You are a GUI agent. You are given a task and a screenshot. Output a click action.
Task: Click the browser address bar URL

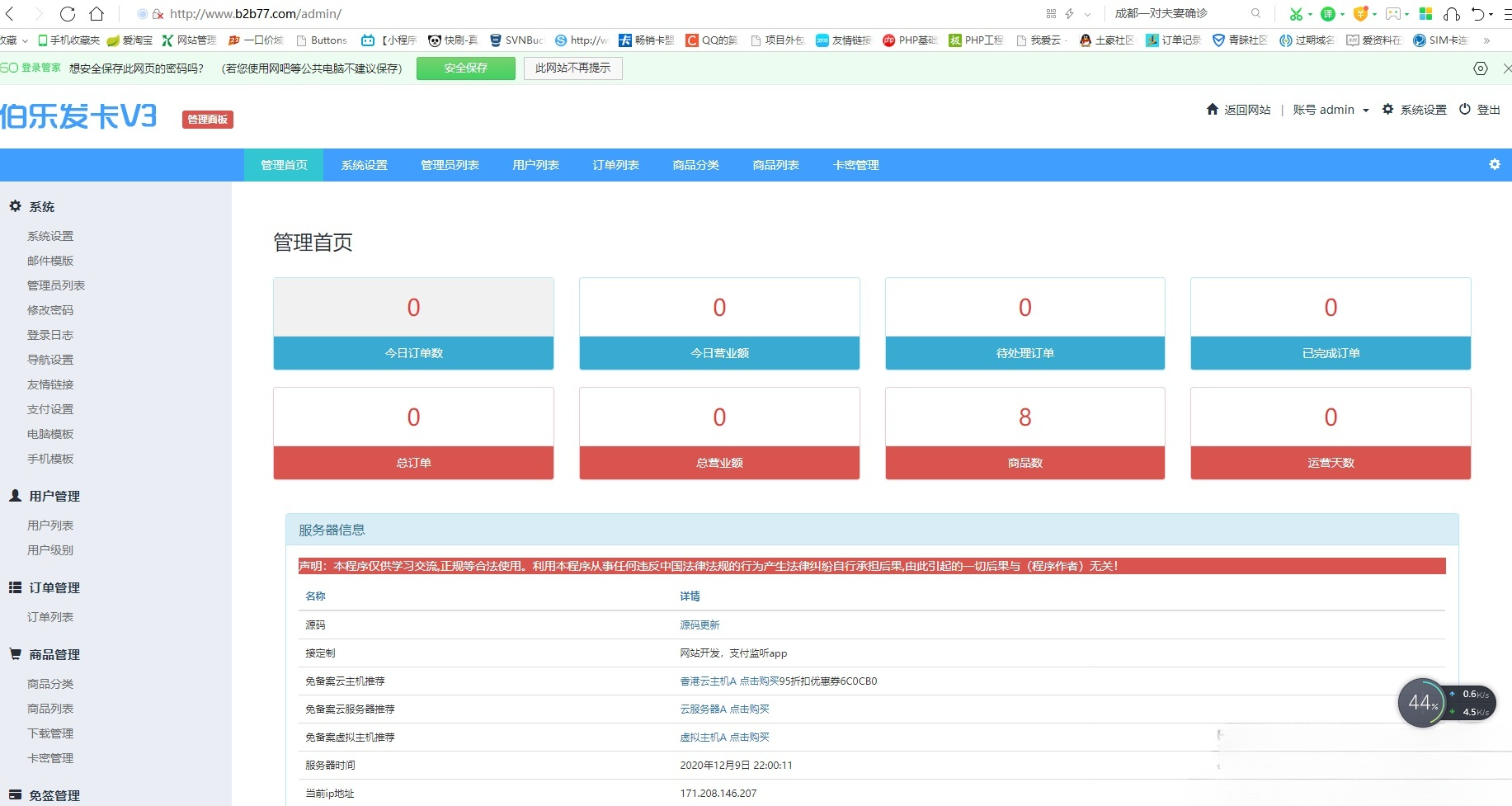(x=256, y=14)
